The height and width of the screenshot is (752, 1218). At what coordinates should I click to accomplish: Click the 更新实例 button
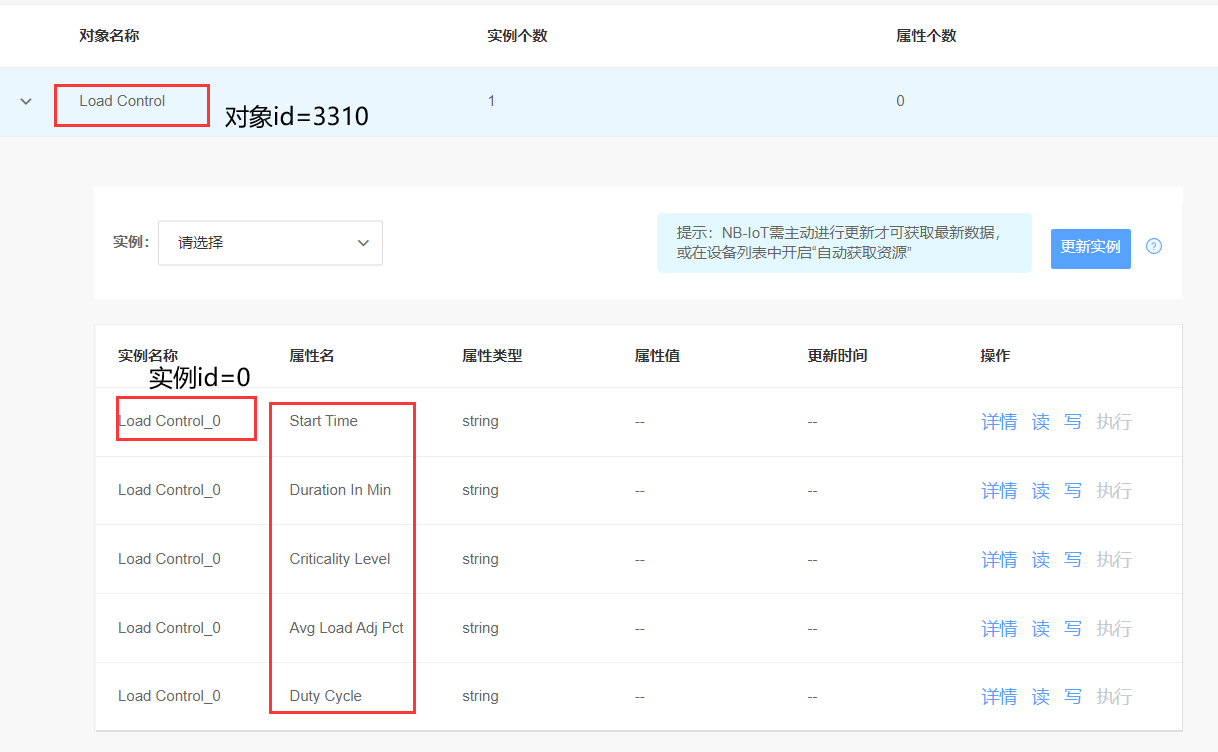click(1090, 248)
